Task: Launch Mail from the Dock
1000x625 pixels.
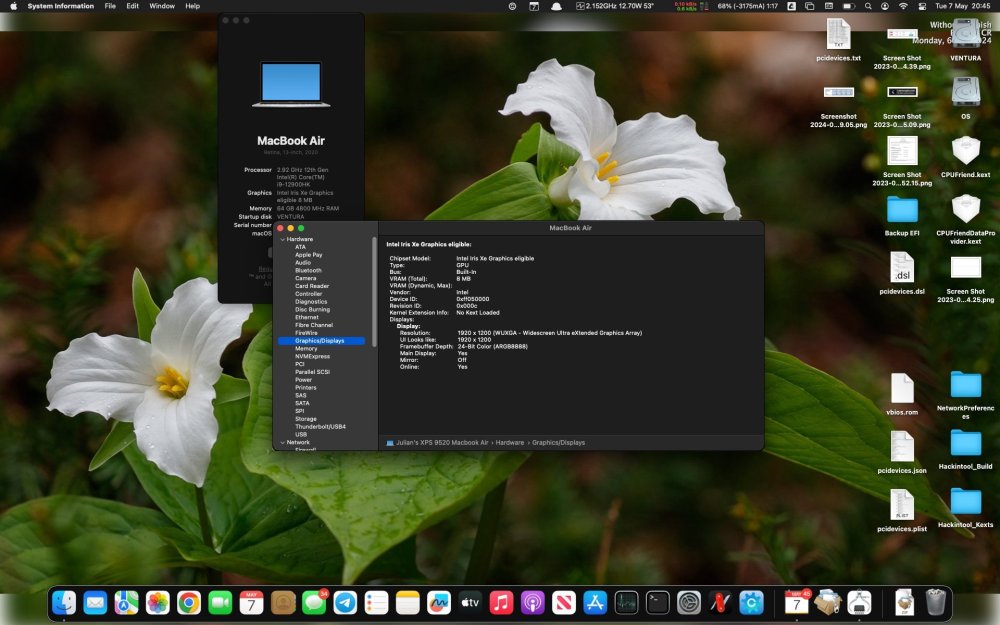Action: pos(95,603)
